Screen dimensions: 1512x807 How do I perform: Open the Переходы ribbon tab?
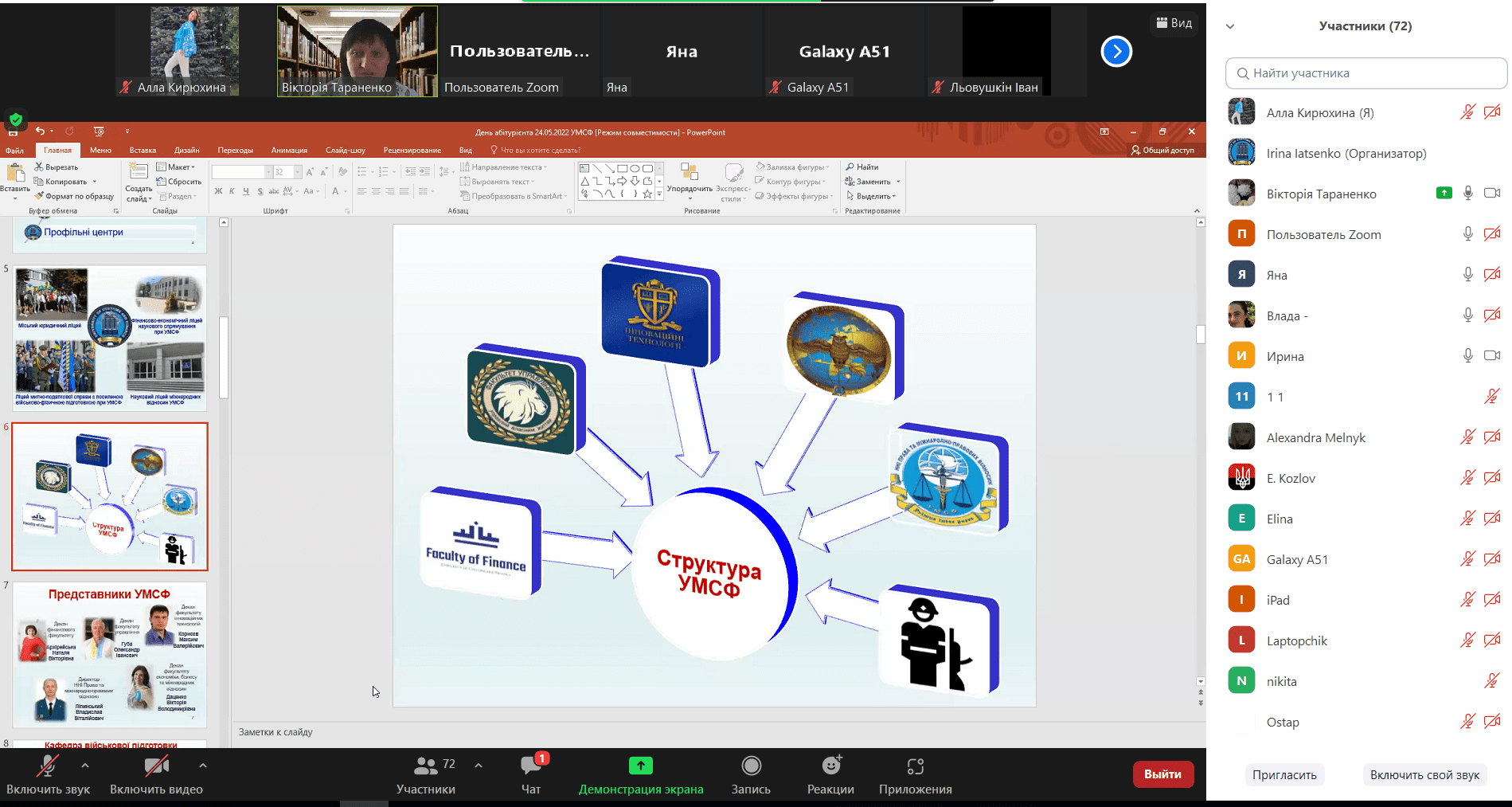236,151
